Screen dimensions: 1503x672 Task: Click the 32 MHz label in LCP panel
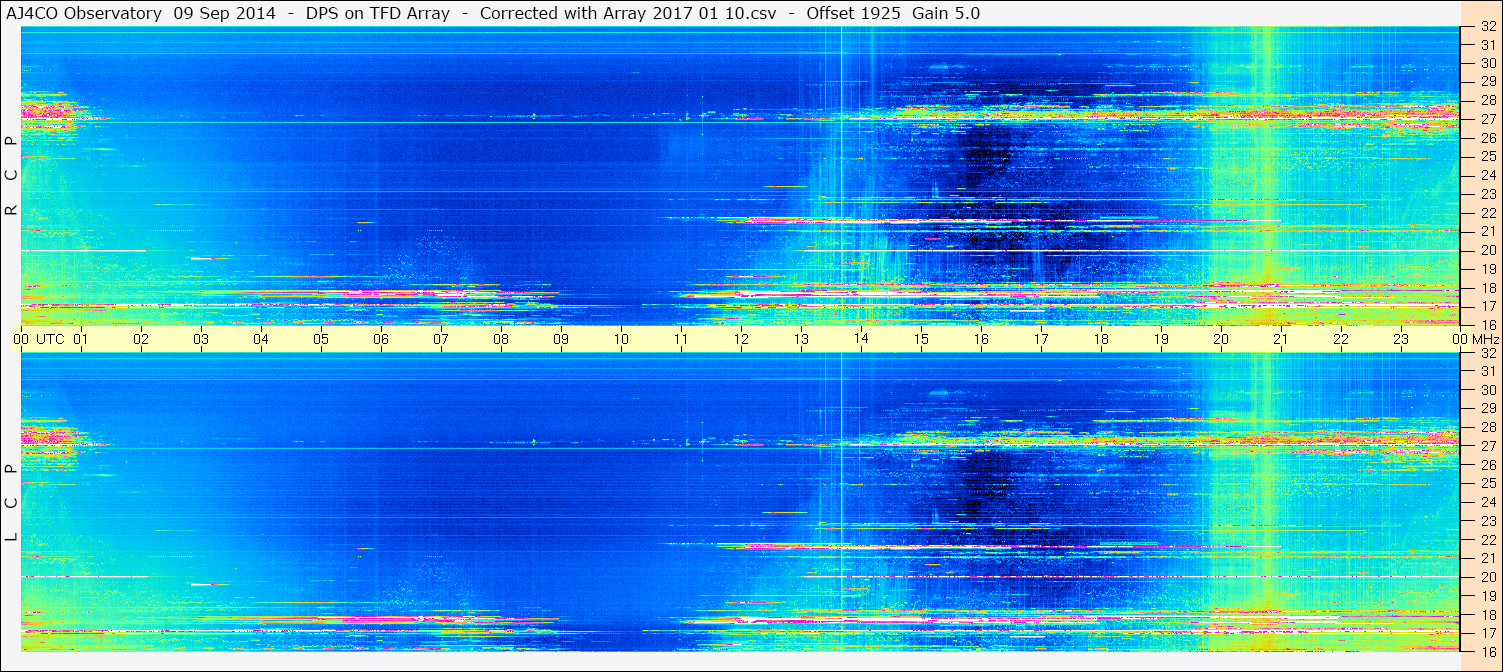click(1487, 353)
